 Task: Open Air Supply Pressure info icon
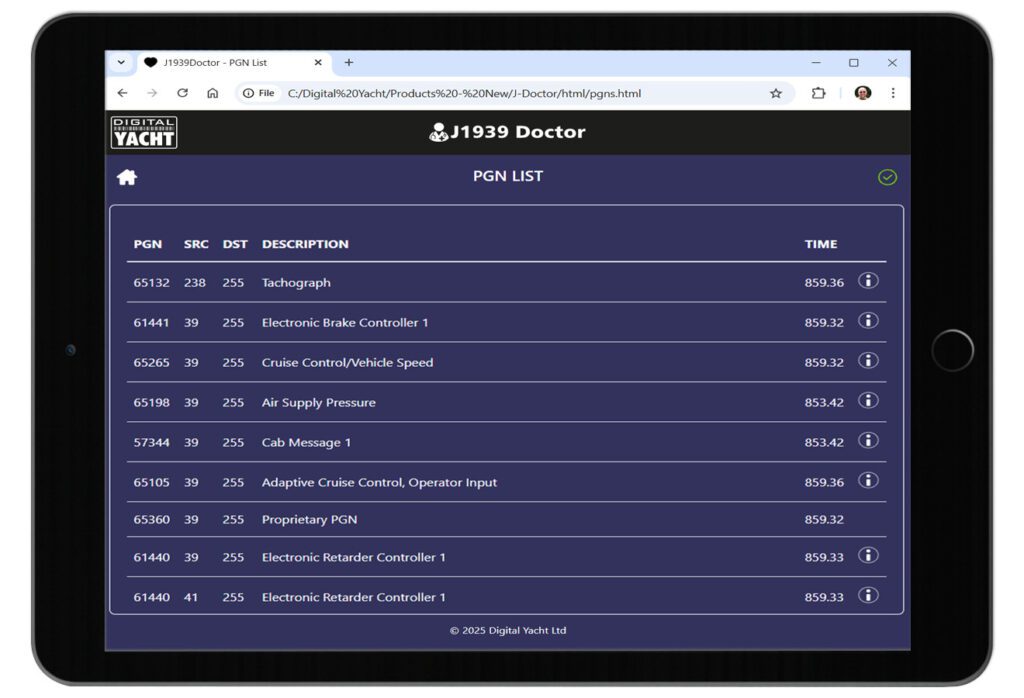tap(868, 401)
